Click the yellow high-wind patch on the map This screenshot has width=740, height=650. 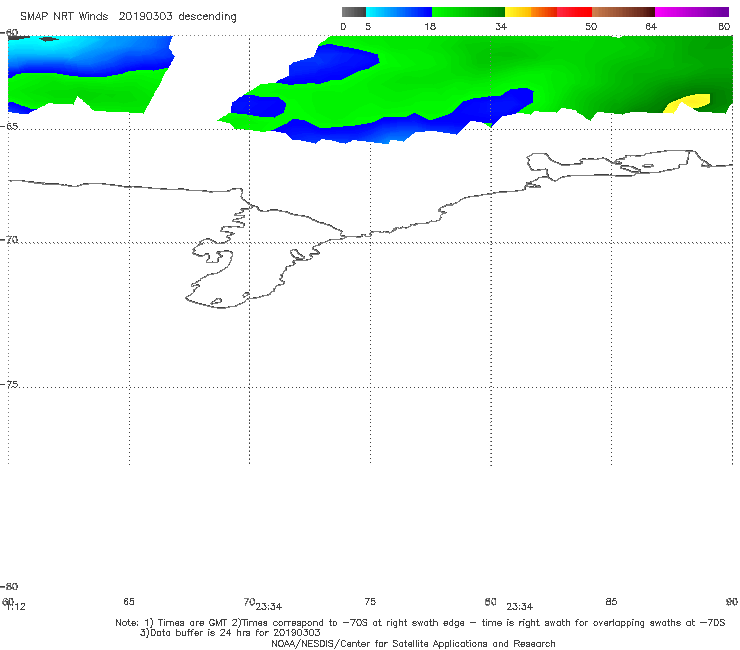[x=688, y=102]
